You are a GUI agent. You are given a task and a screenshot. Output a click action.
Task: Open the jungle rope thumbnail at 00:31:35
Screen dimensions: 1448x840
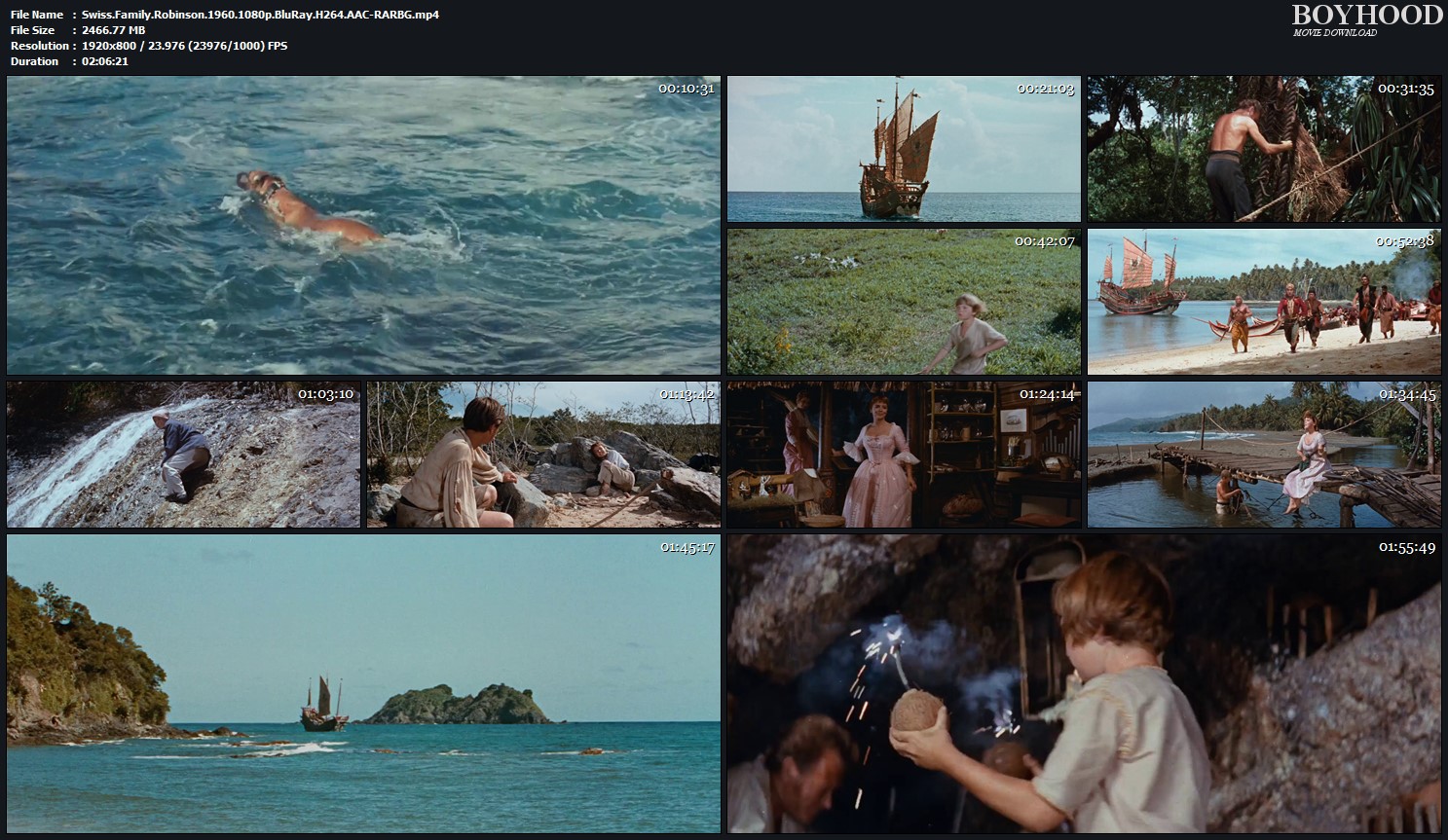[x=1264, y=149]
